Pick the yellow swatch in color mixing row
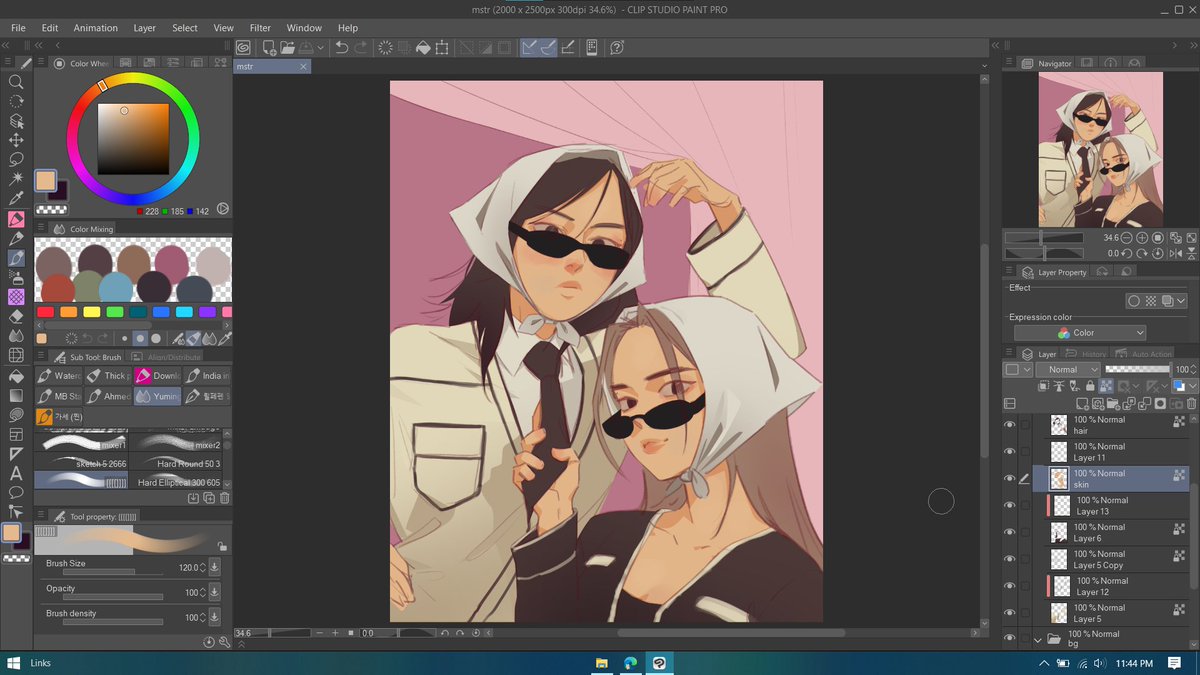1200x675 pixels. [92, 312]
